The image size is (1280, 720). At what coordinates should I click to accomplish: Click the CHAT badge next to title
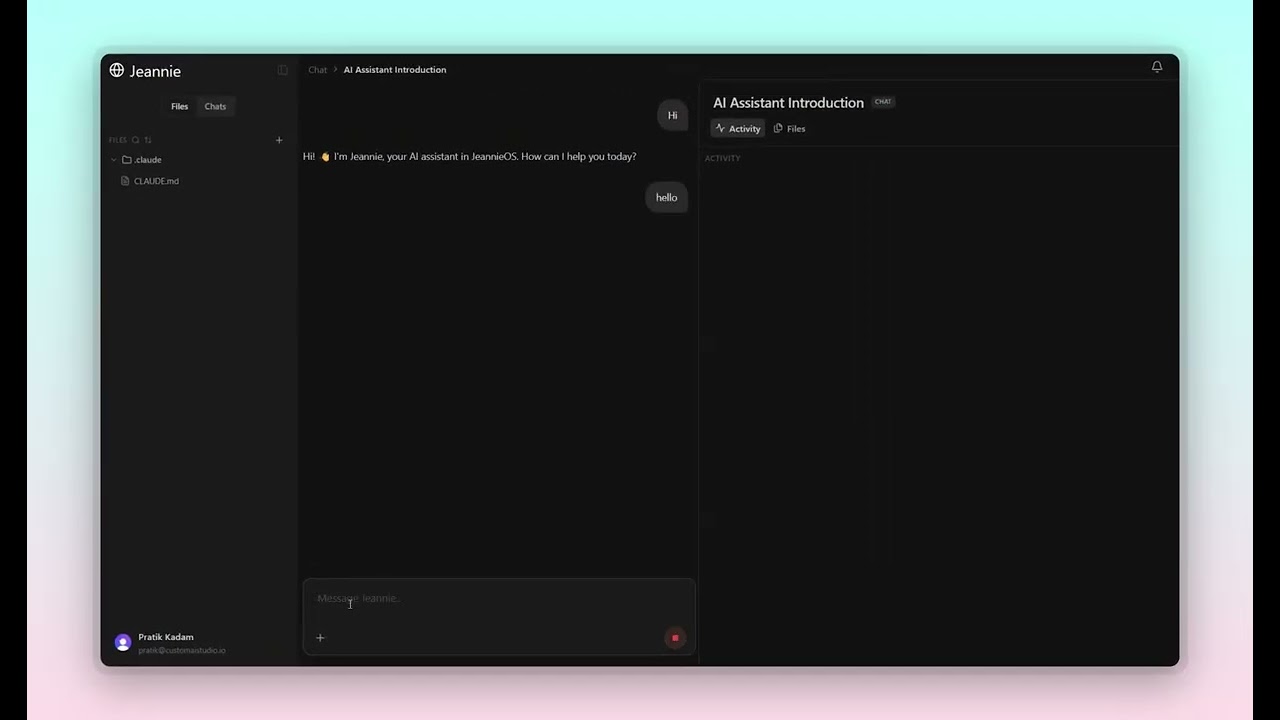[x=883, y=102]
